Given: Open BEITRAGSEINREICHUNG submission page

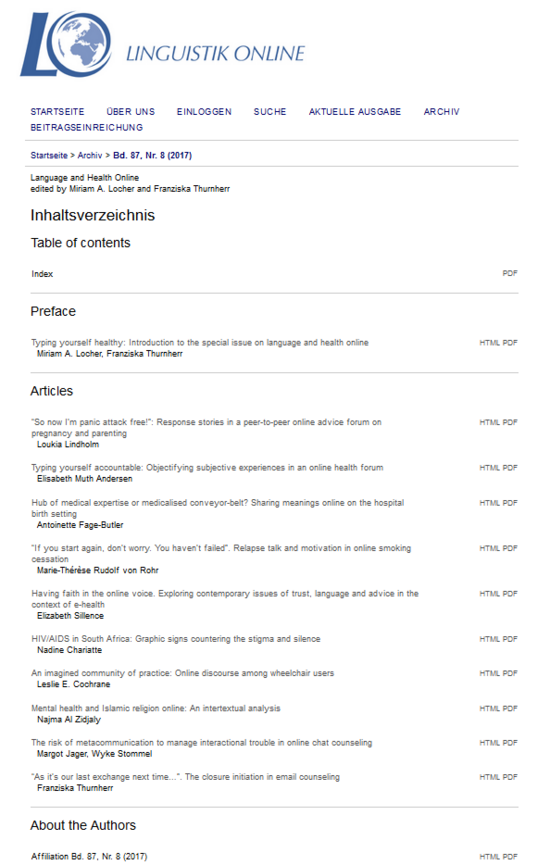Looking at the screenshot, I should coord(87,127).
